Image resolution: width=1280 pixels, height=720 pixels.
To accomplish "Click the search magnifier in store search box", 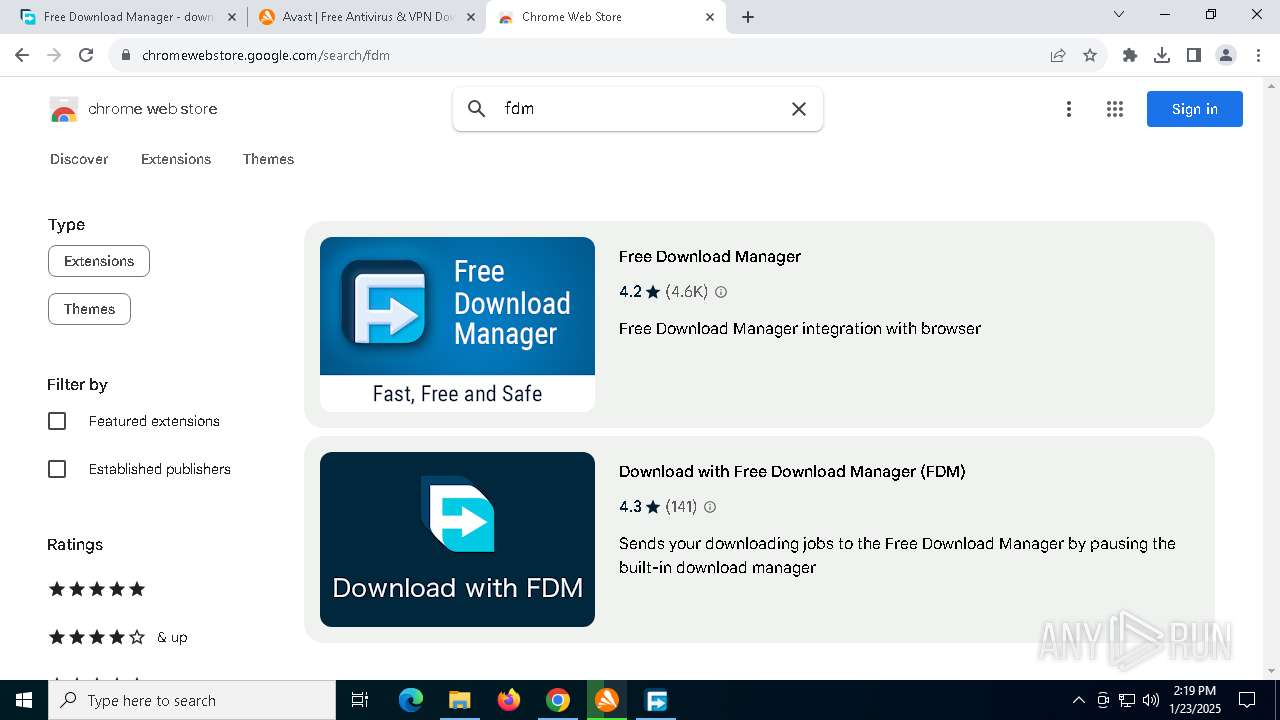I will 477,109.
